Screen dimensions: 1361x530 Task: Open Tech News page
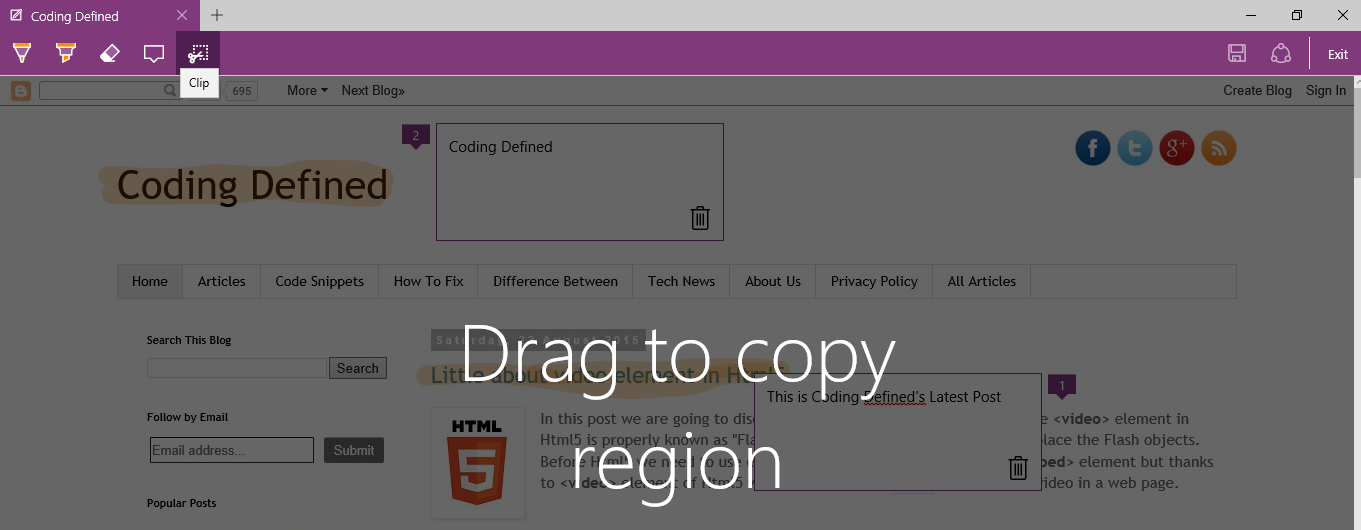pos(681,281)
